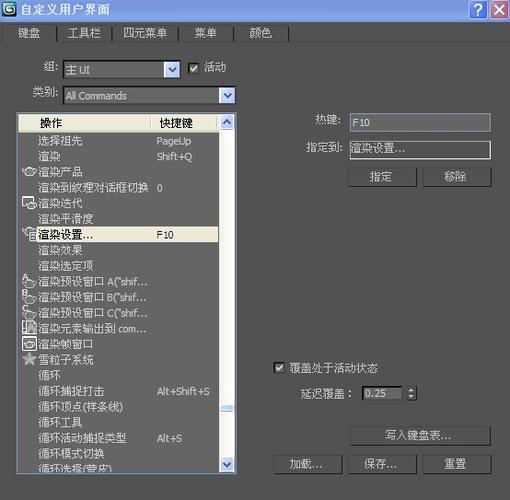510x500 pixels.
Task: Click the up arrow of the list scrollbar
Action: click(x=227, y=122)
